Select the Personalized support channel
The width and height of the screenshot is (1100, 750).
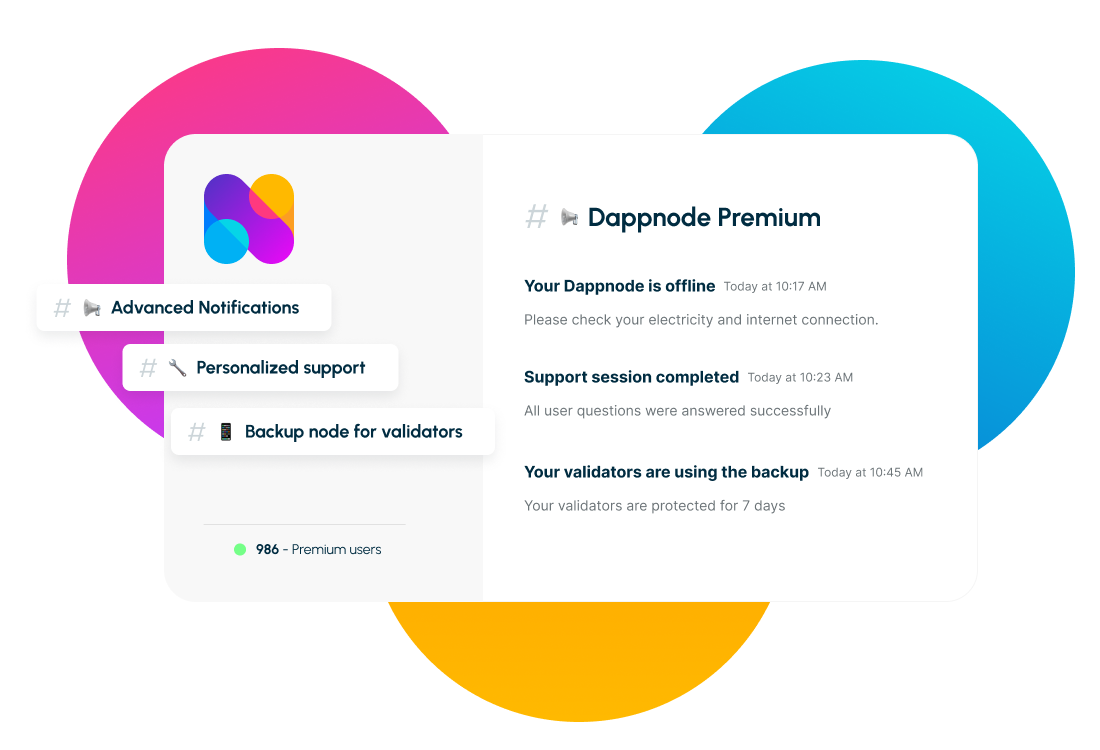click(281, 368)
